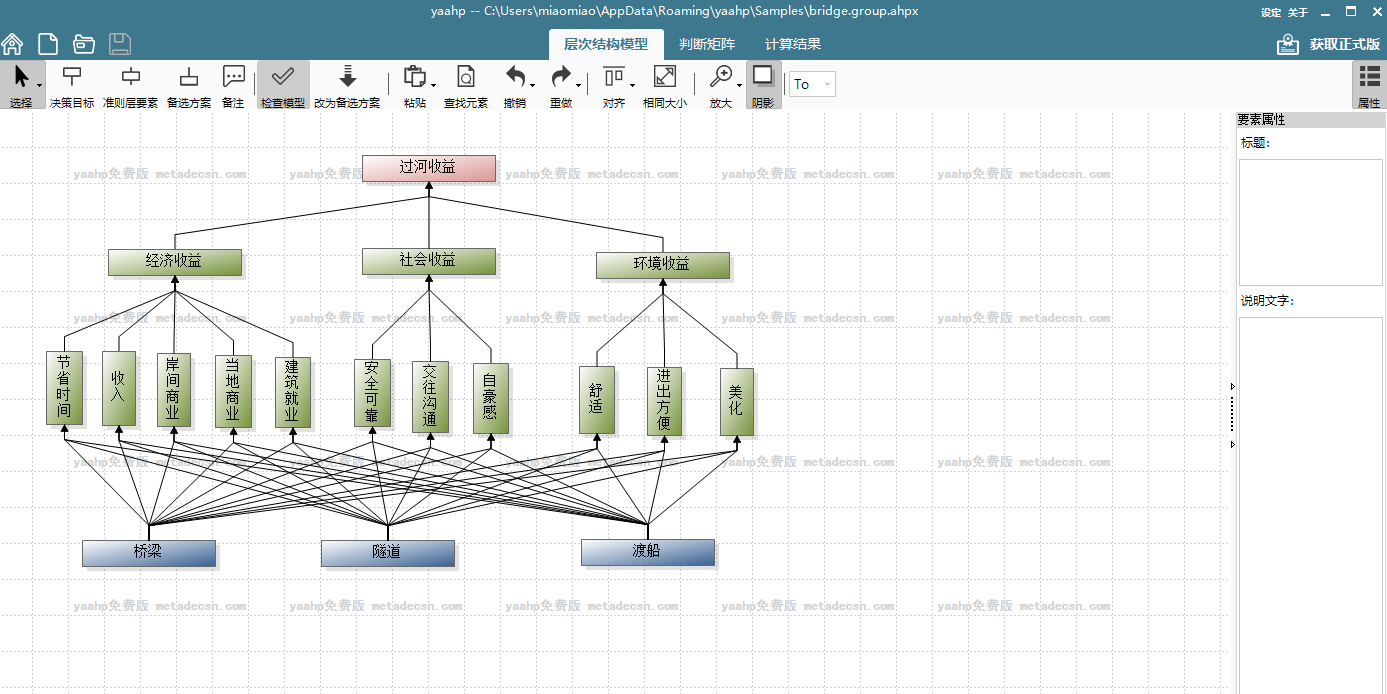Expand the 粘贴 paste dropdown arrow
1387x694 pixels.
433,86
